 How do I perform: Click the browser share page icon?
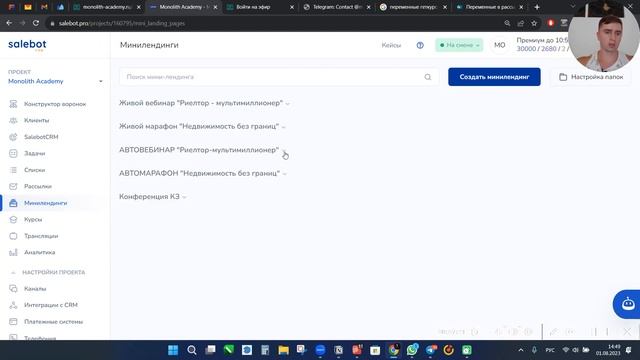tap(520, 23)
